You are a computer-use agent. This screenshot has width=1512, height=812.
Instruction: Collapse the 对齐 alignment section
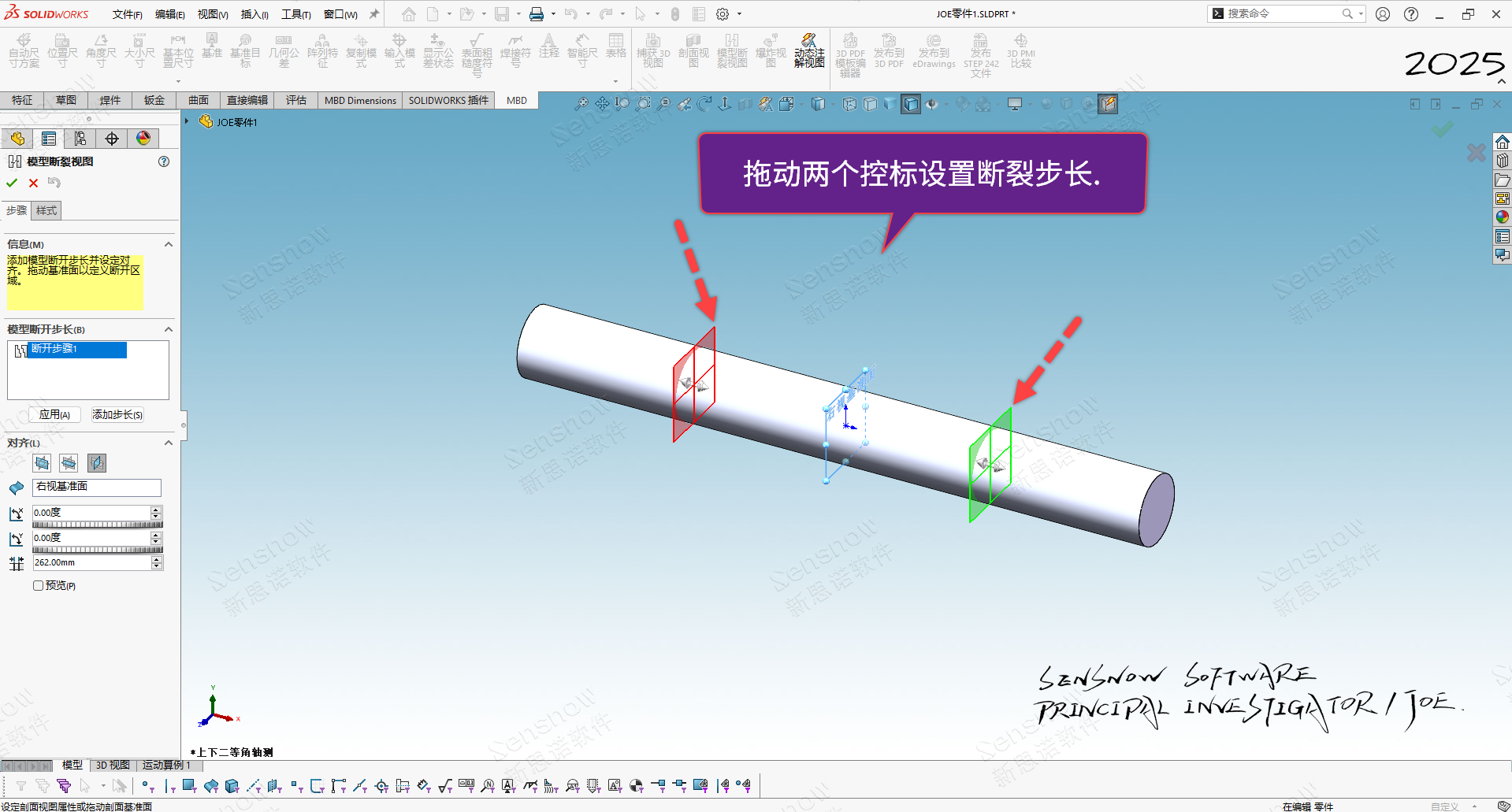coord(168,443)
